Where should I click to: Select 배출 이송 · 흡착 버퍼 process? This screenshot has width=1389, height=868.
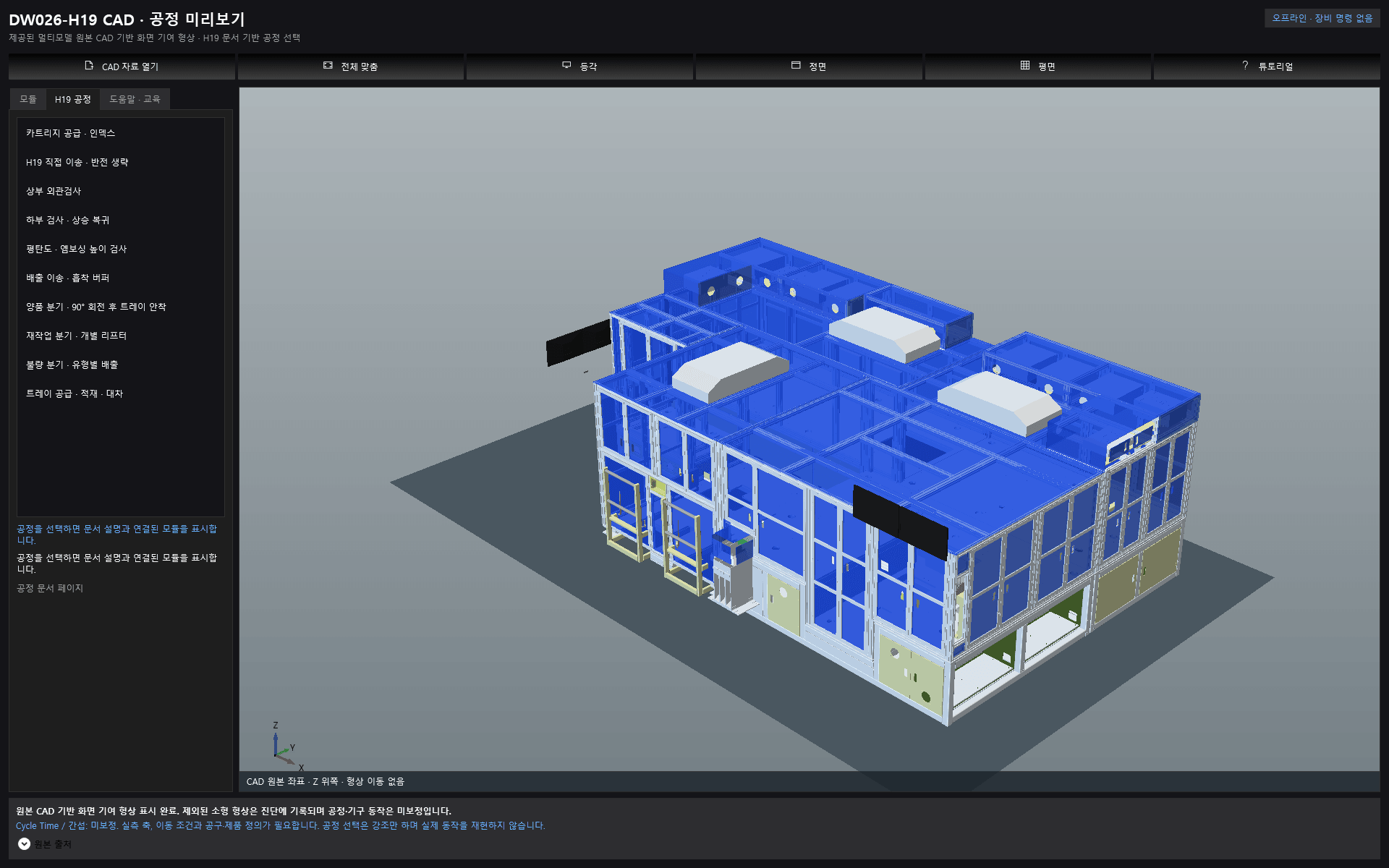point(121,278)
